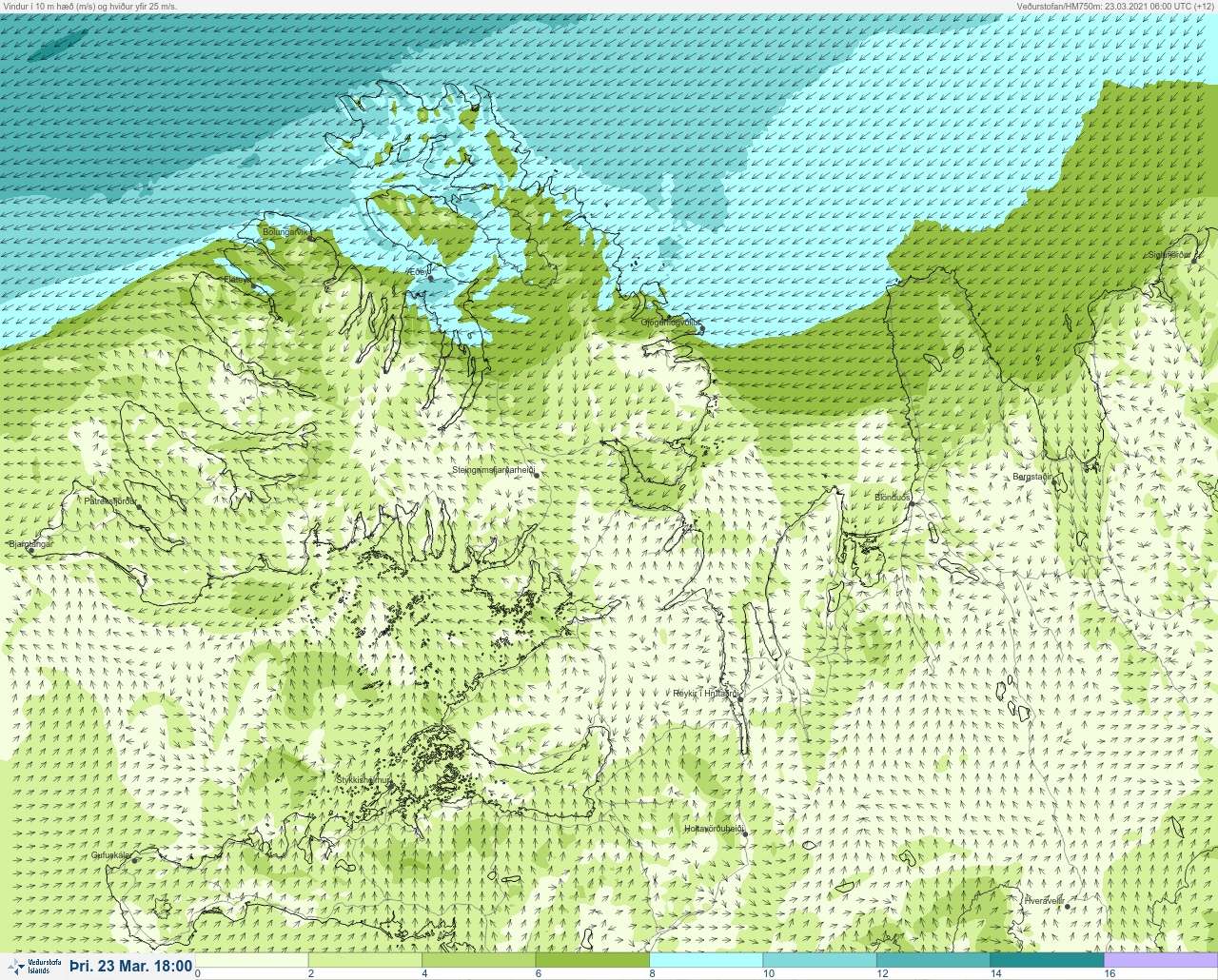Click the Hveravellir station marker
Screen dimensions: 1218x980
tap(1068, 907)
